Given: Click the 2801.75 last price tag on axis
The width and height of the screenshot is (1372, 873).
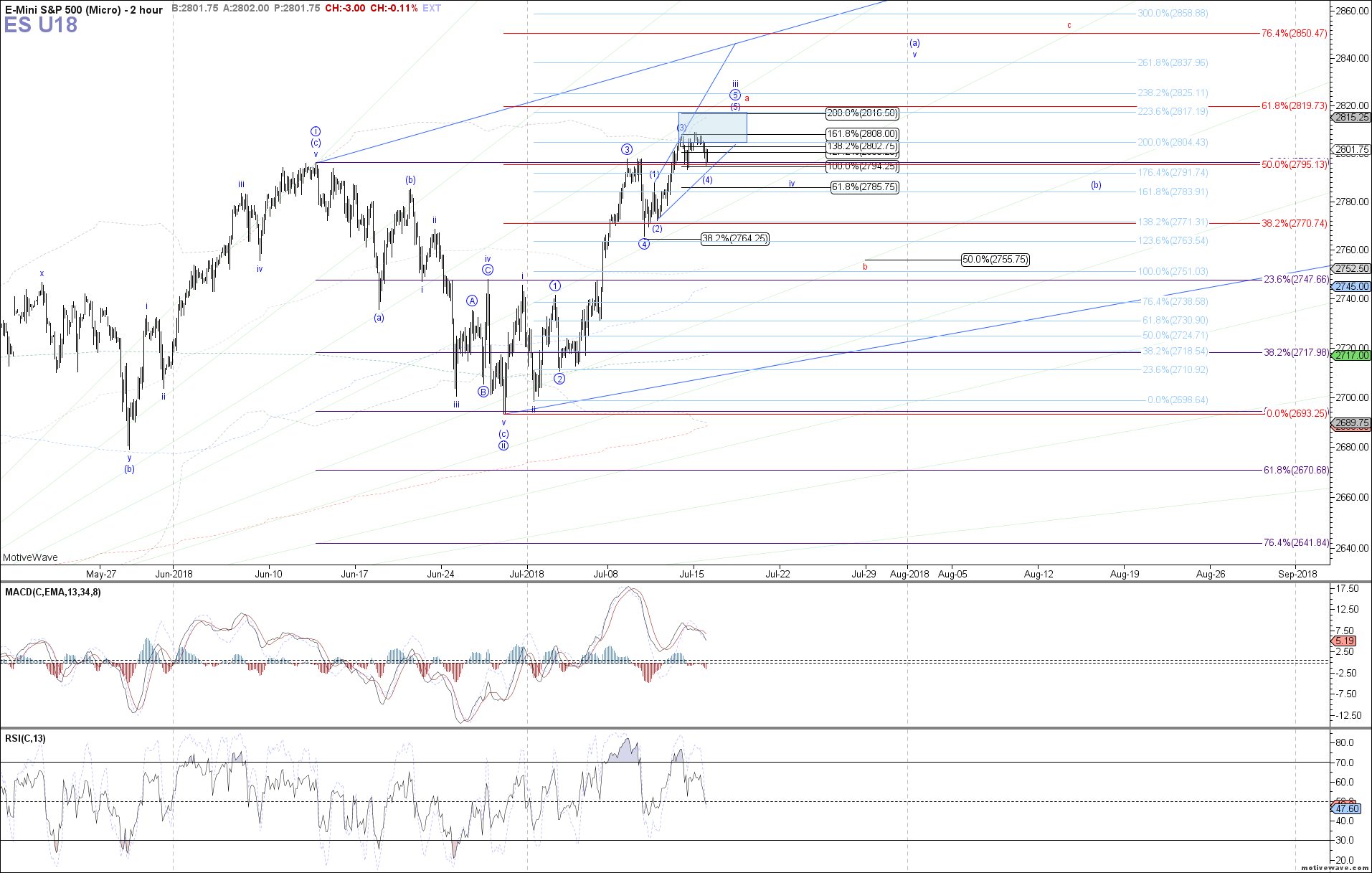Looking at the screenshot, I should [x=1352, y=150].
